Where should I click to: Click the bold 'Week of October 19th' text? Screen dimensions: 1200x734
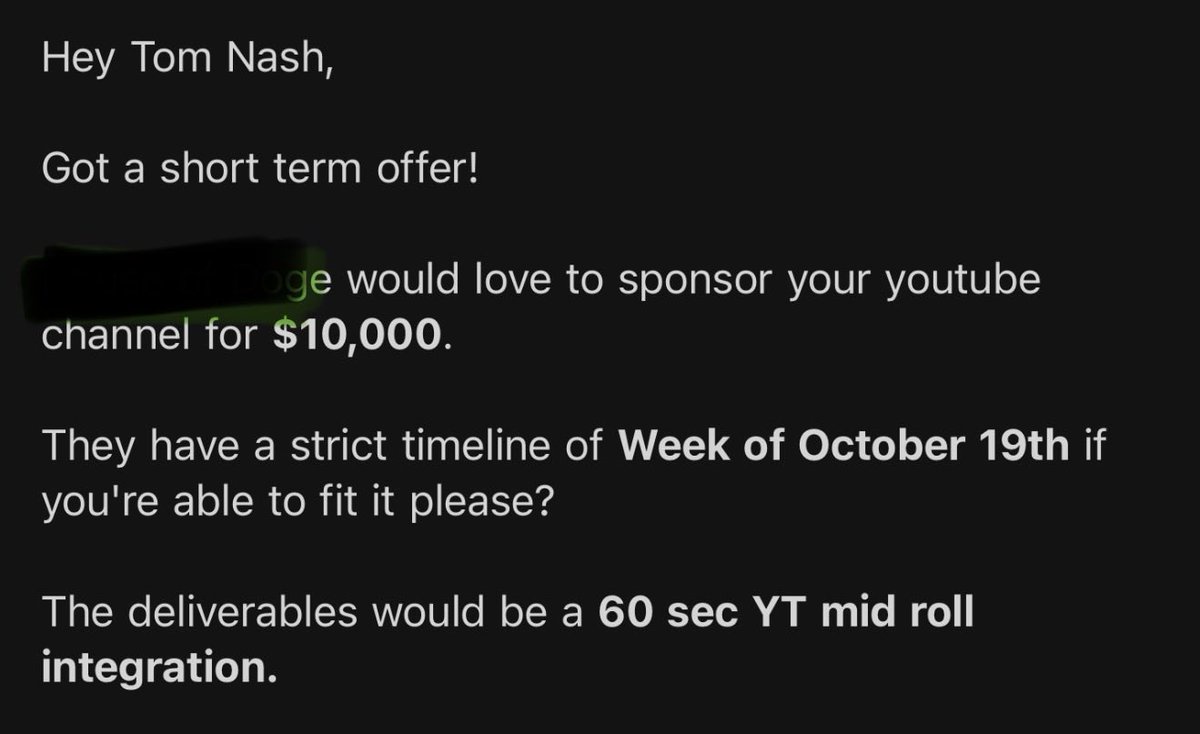tap(845, 446)
